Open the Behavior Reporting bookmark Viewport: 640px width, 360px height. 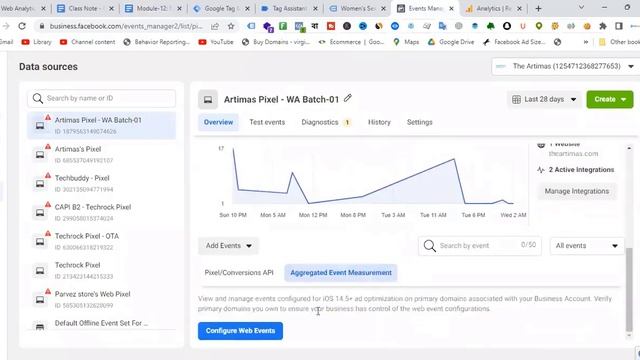click(156, 42)
